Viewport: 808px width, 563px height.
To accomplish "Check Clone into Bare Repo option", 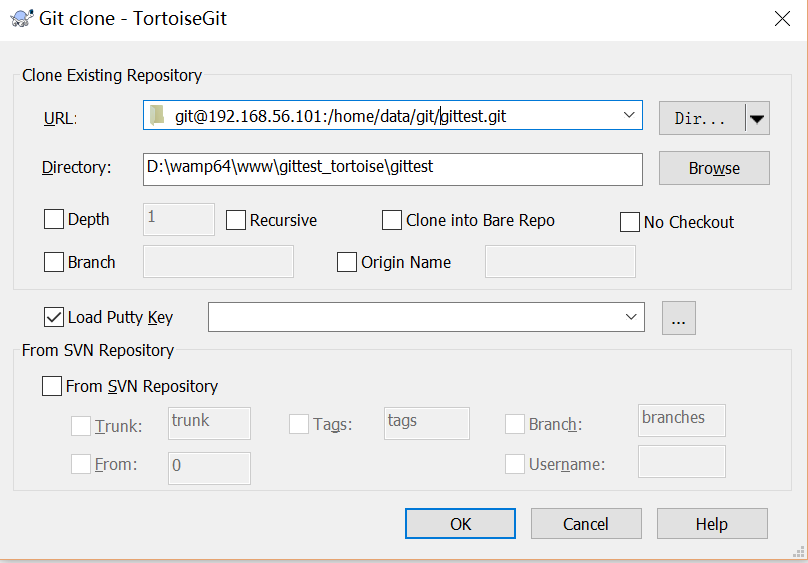I will pos(392,220).
